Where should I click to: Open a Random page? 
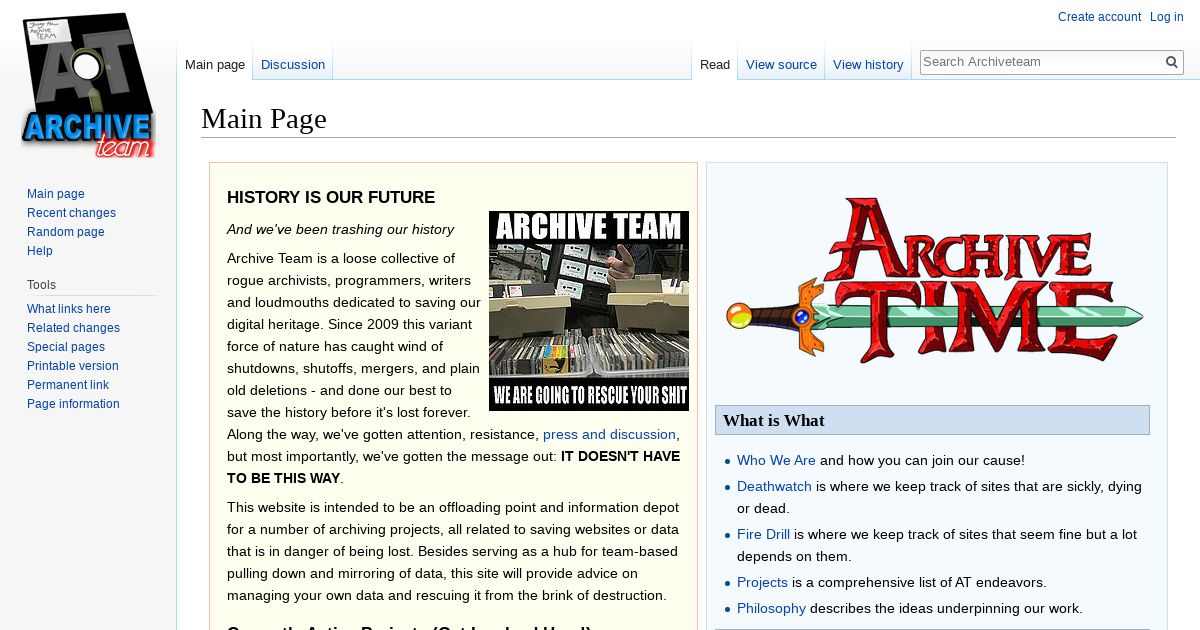[x=66, y=232]
